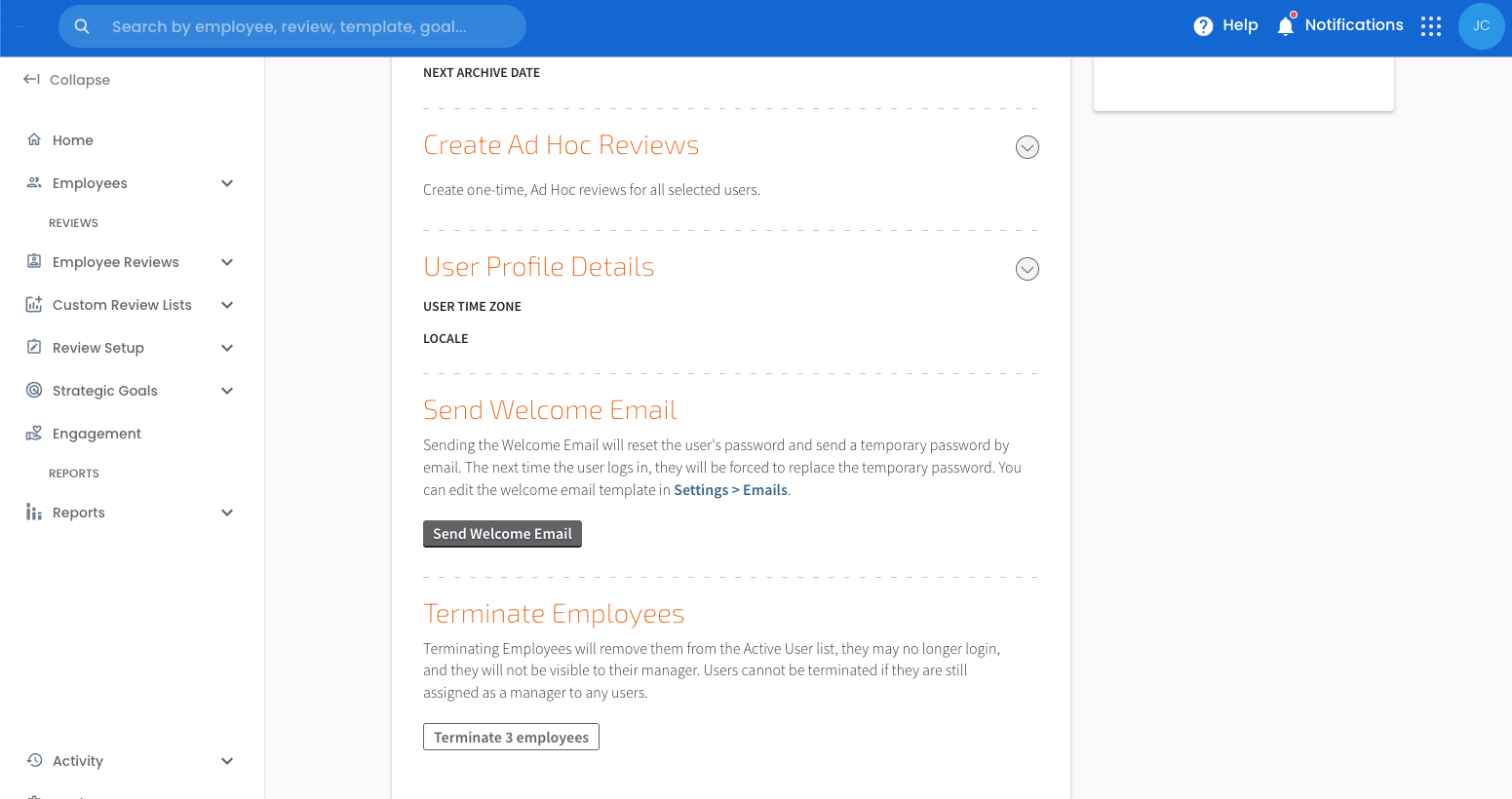Viewport: 1512px width, 799px height.
Task: Click the Reports bar chart icon
Action: pos(34,512)
